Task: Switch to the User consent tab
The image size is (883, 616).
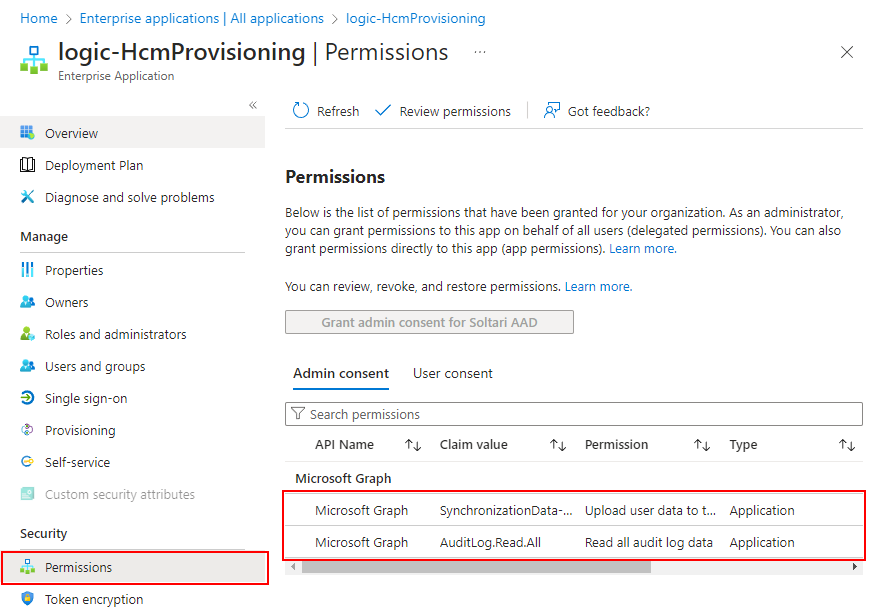Action: tap(452, 373)
